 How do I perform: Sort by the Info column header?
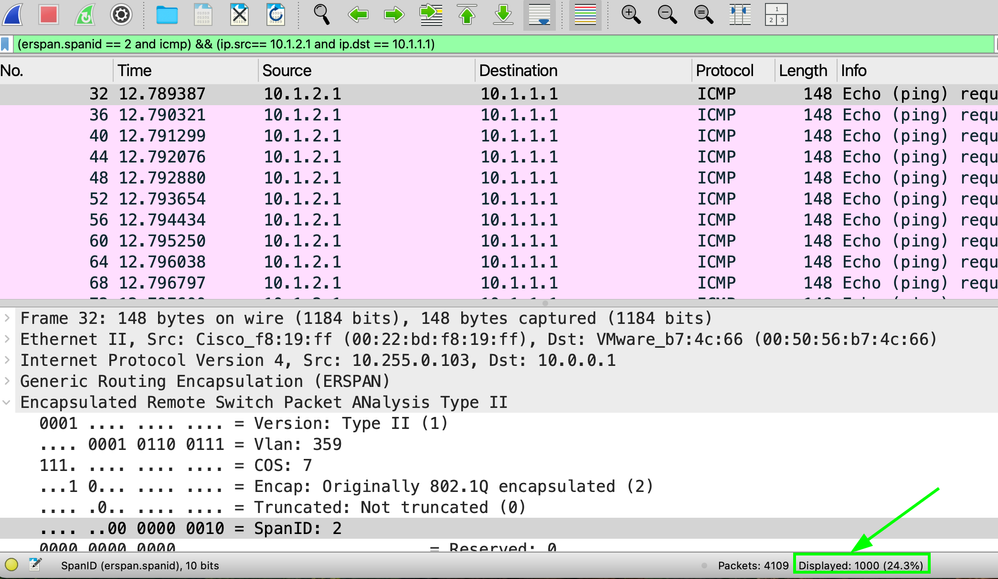(x=917, y=71)
